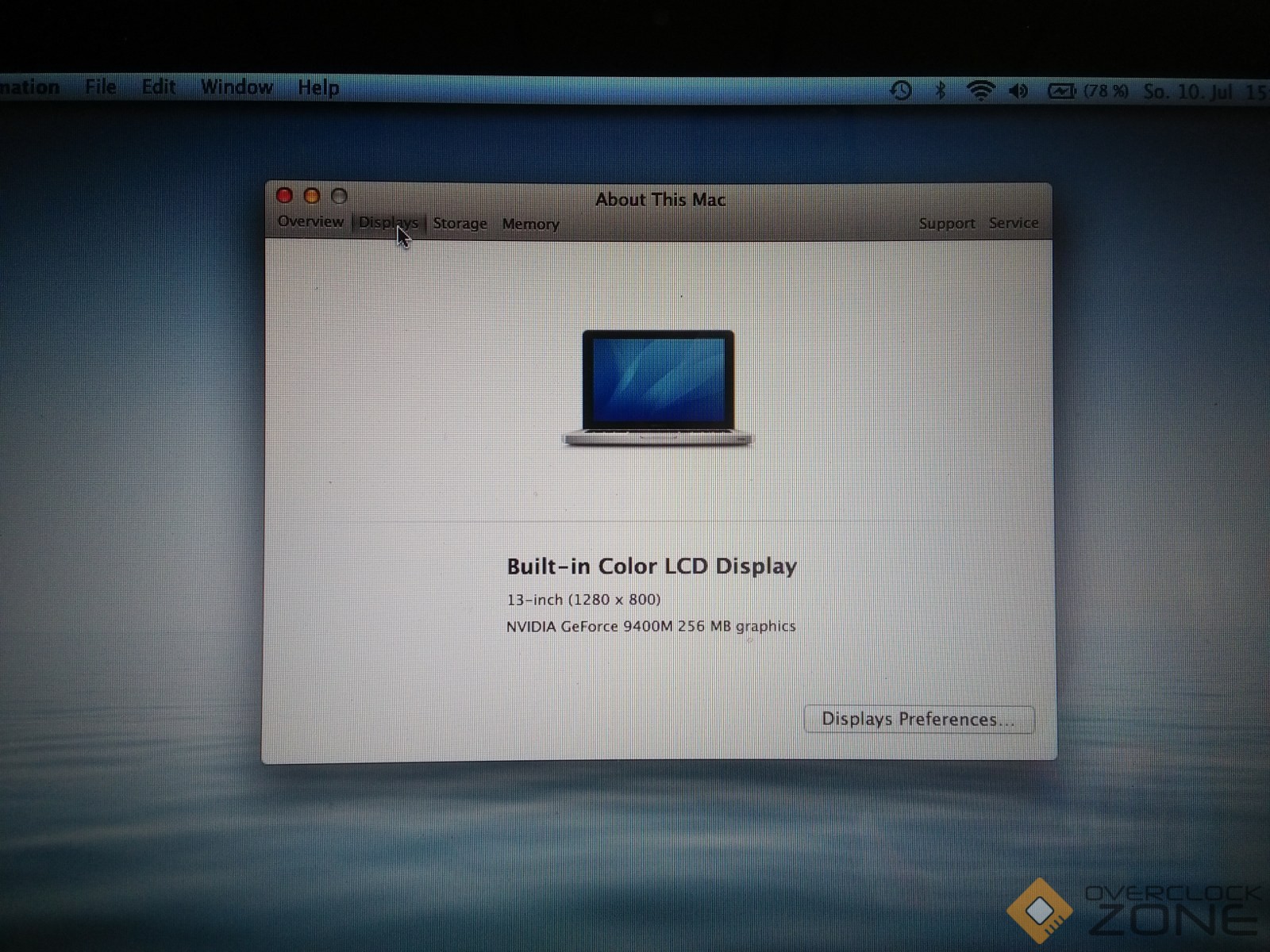
Task: Open the Storage tab
Action: 460,224
